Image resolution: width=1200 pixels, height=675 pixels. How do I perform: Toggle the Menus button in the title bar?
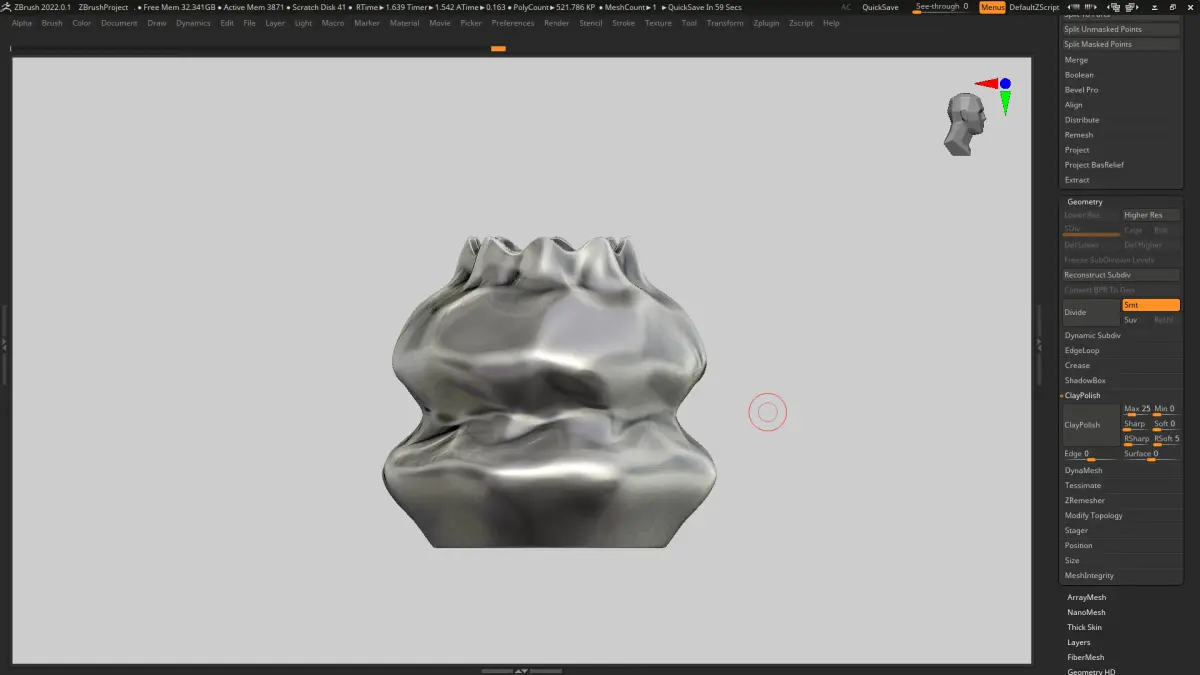point(992,7)
